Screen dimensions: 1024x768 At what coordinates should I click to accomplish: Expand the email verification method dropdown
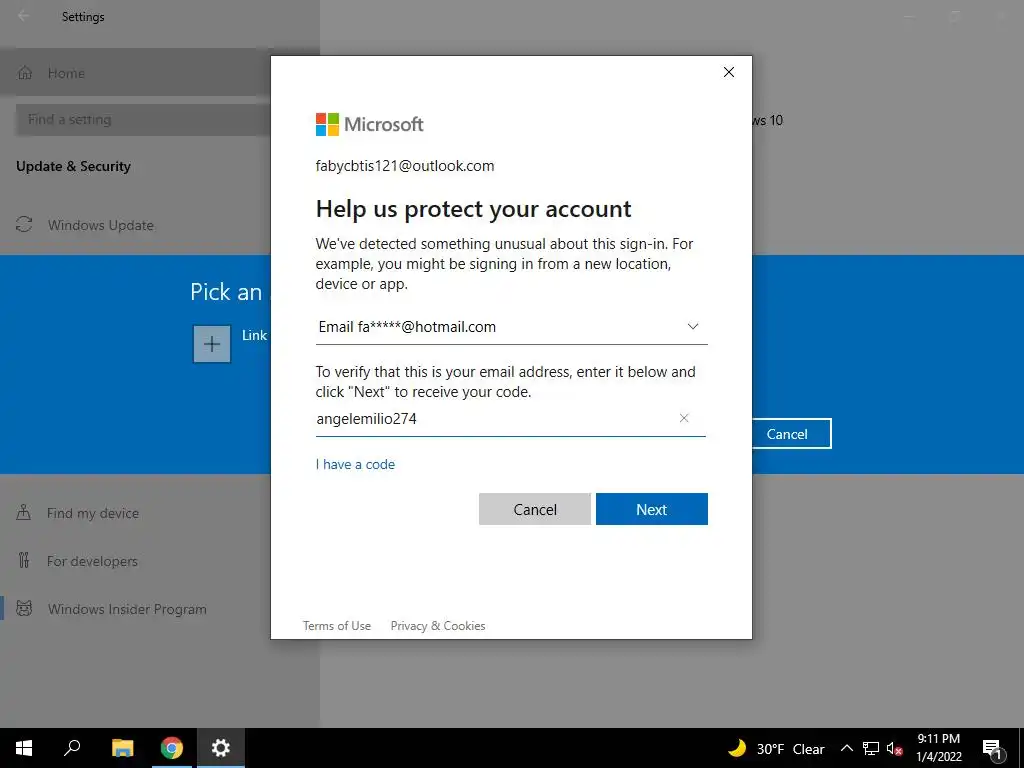click(x=693, y=327)
